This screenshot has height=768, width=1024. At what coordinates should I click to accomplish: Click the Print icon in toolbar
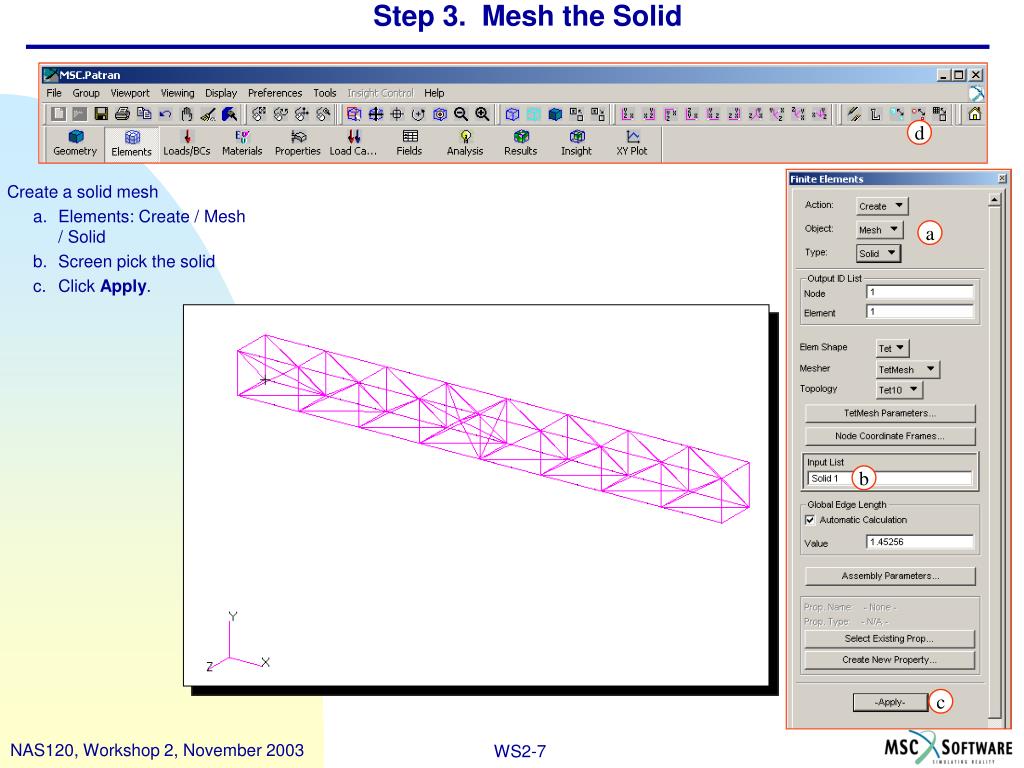tap(122, 114)
